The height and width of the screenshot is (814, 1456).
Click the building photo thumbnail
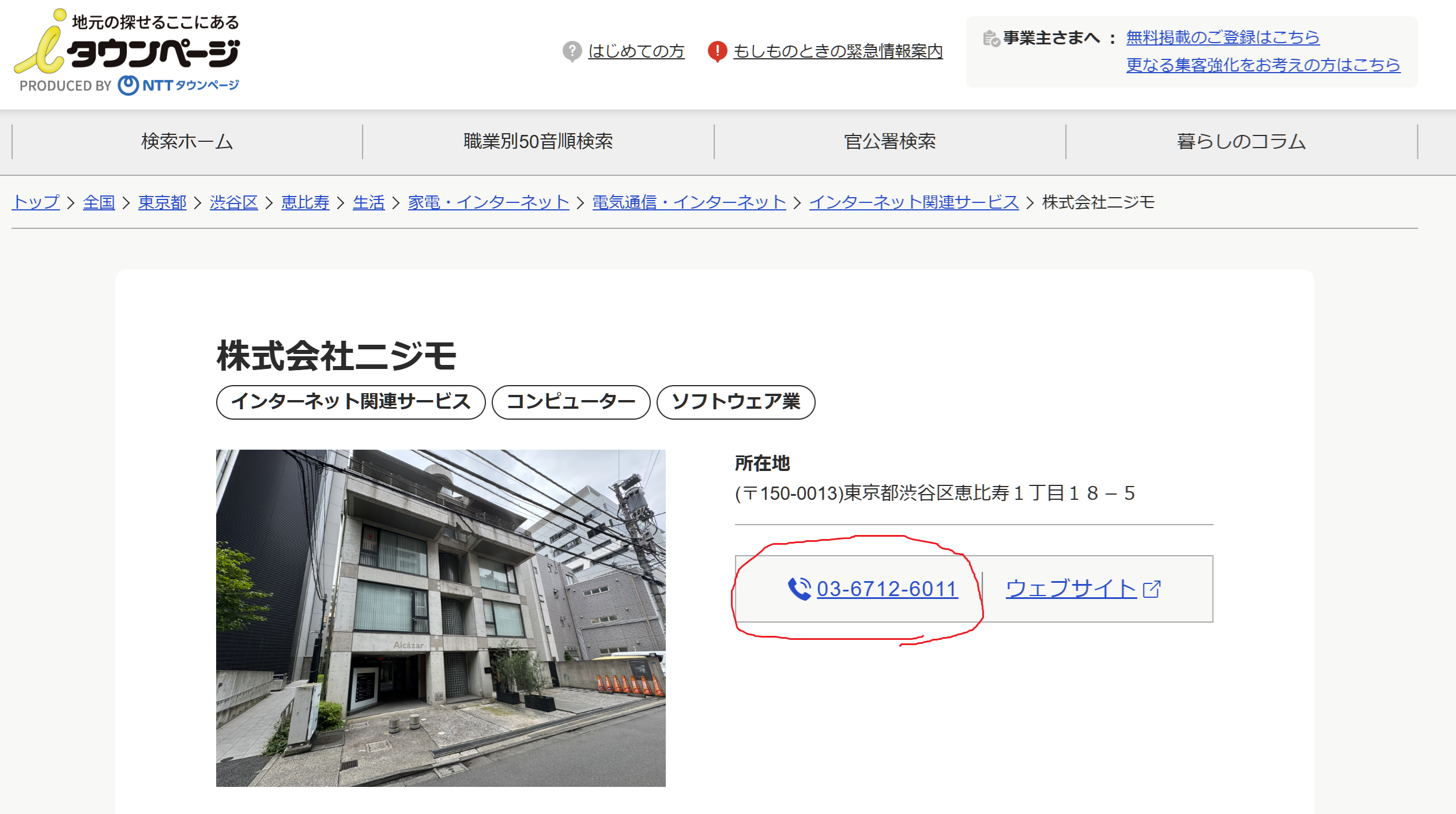pyautogui.click(x=440, y=617)
